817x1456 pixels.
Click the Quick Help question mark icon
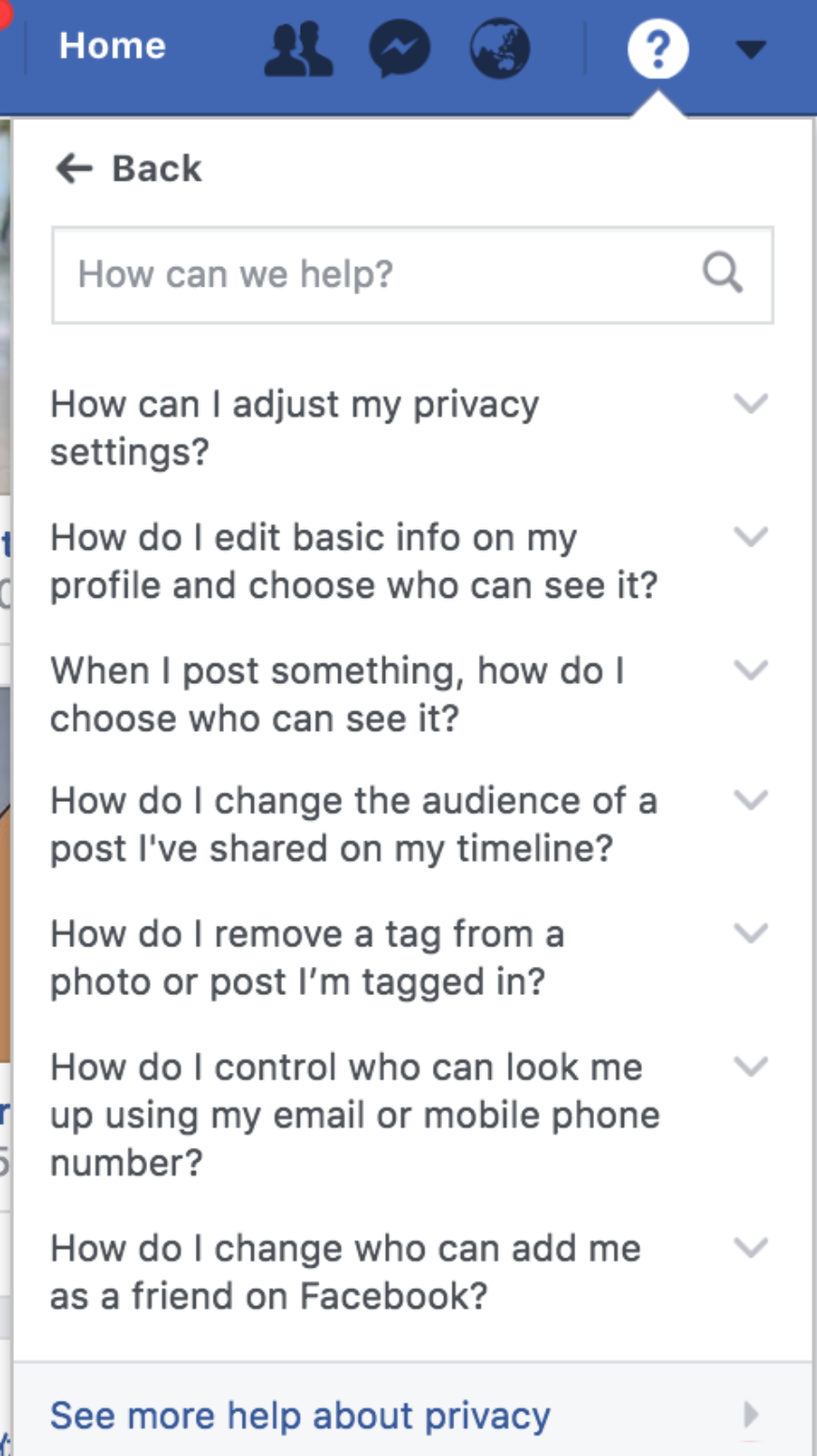click(x=657, y=49)
